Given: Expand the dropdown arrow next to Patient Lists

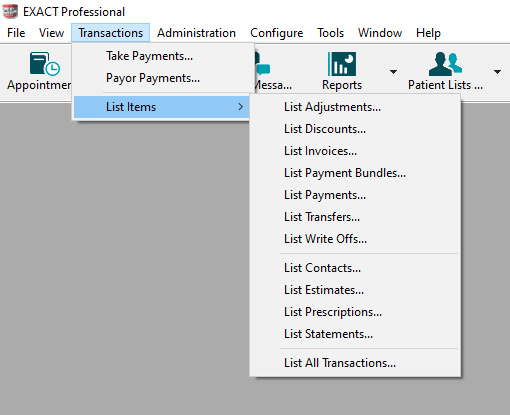Looking at the screenshot, I should pos(497,72).
